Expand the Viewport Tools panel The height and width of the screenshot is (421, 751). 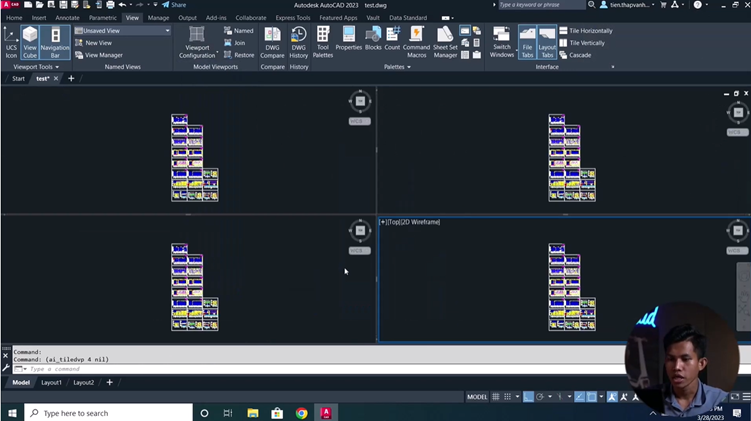click(36, 67)
